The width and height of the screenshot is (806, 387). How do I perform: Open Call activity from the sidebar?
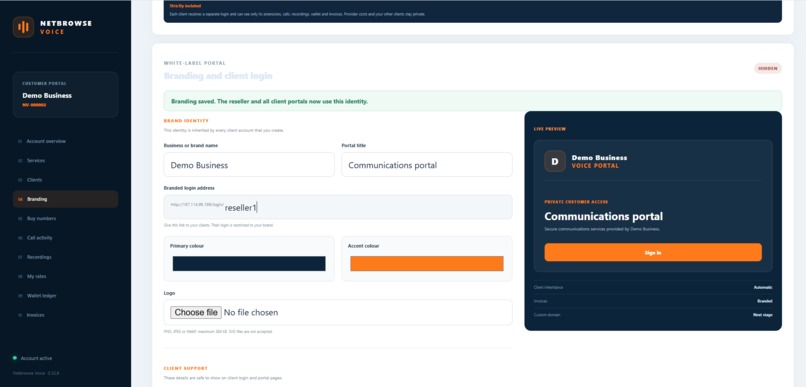(65, 238)
